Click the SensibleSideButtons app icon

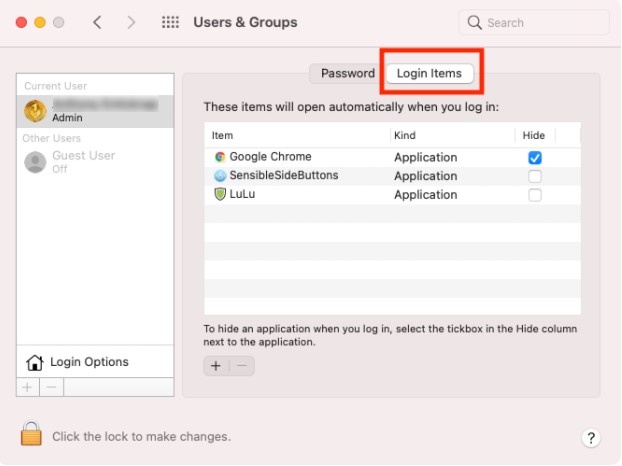pos(220,176)
